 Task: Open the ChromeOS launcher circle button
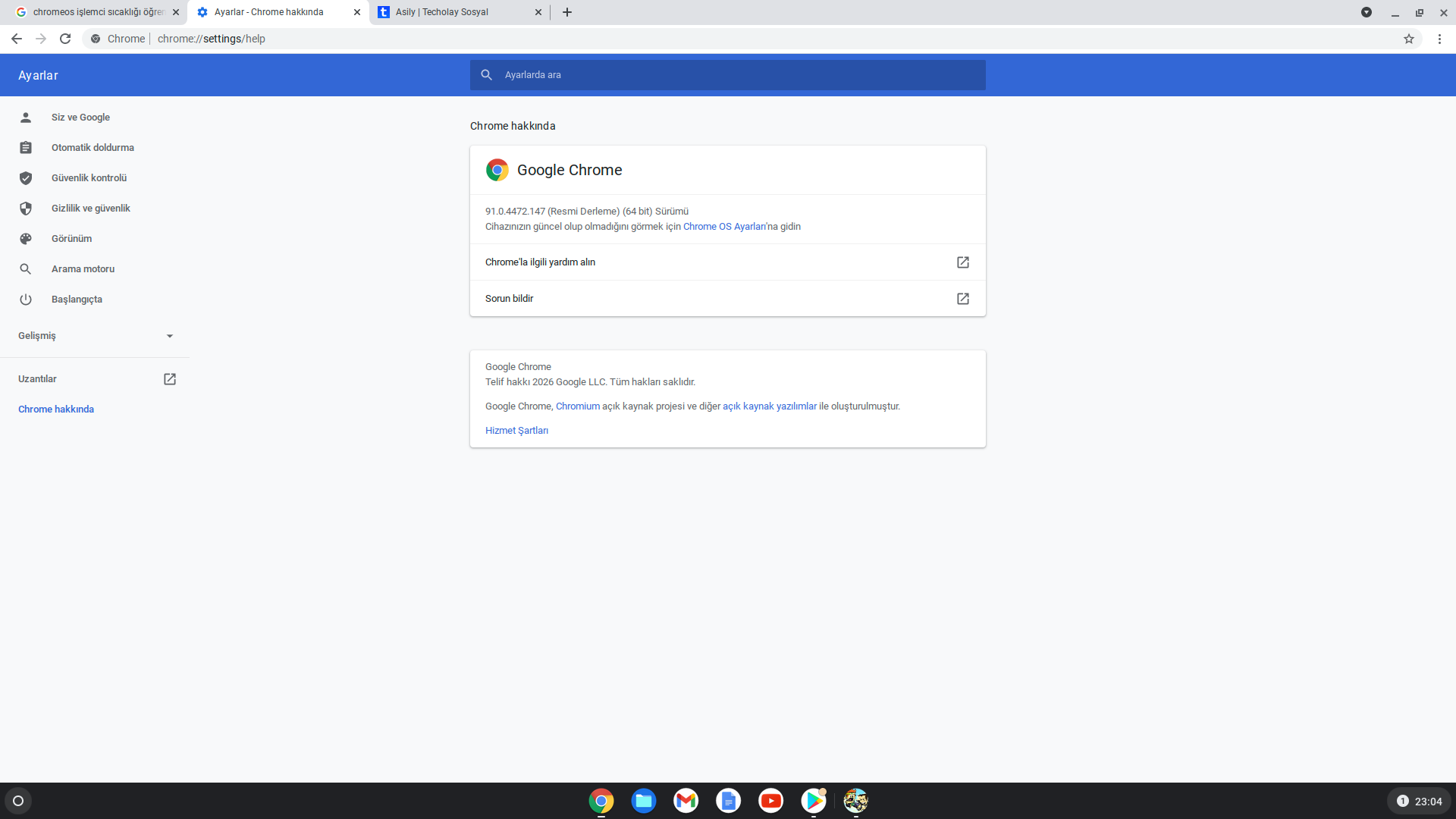click(x=18, y=801)
